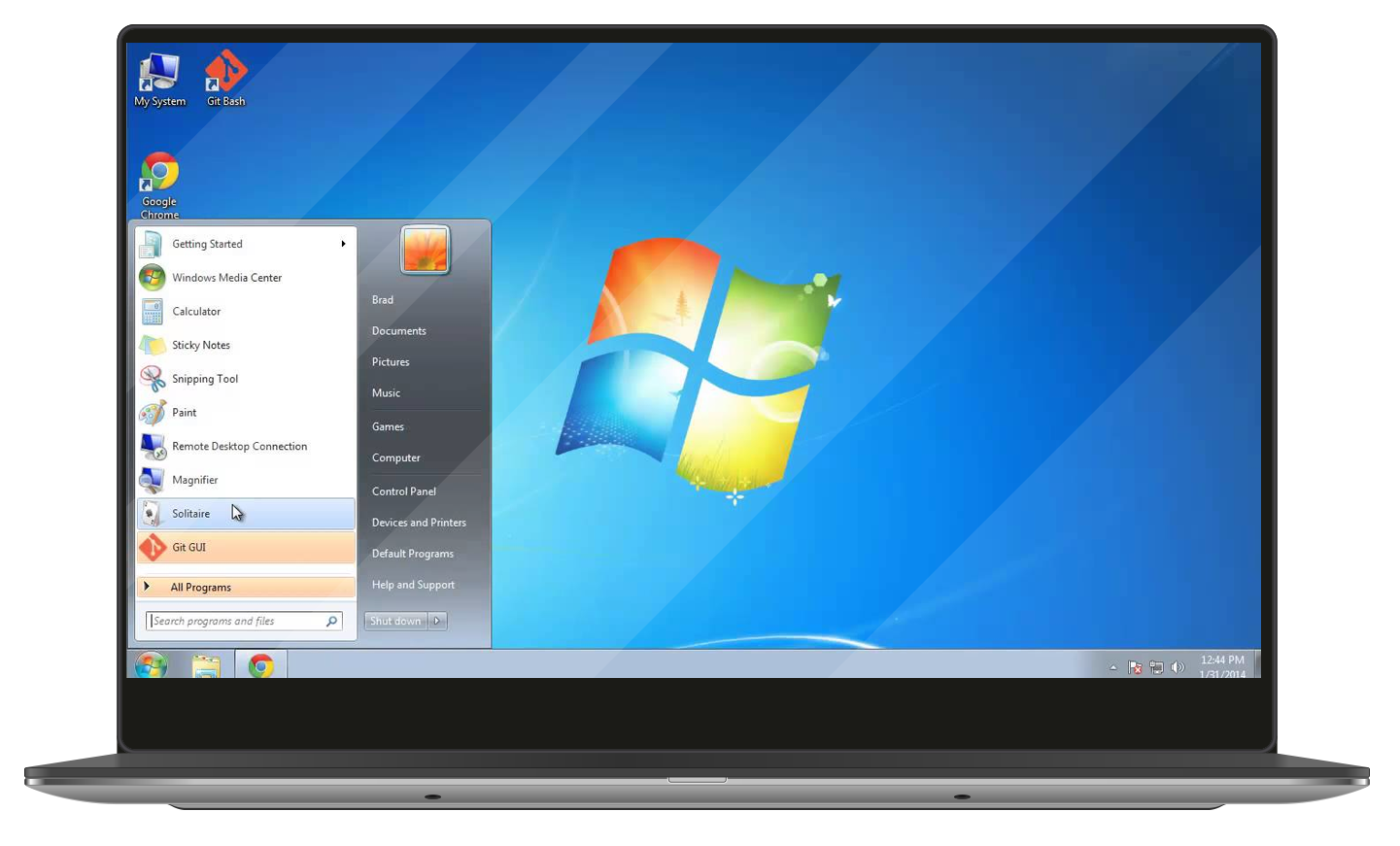This screenshot has height=846, width=1400.
Task: Click the Windows Start orb
Action: pos(152,665)
